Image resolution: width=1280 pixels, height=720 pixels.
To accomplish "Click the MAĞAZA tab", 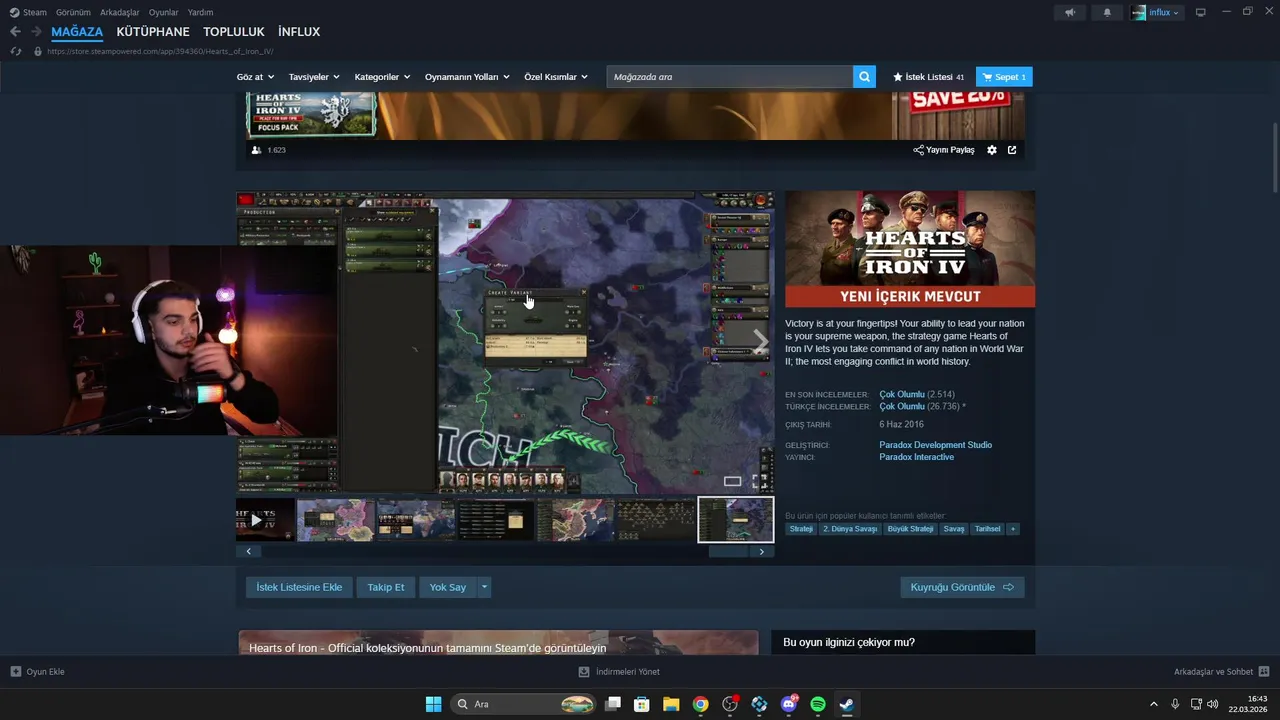I will coord(77,32).
